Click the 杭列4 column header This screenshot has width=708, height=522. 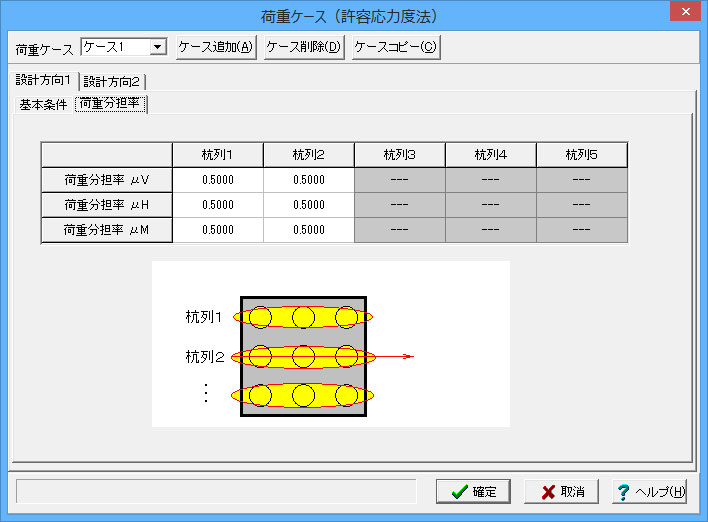coord(491,155)
